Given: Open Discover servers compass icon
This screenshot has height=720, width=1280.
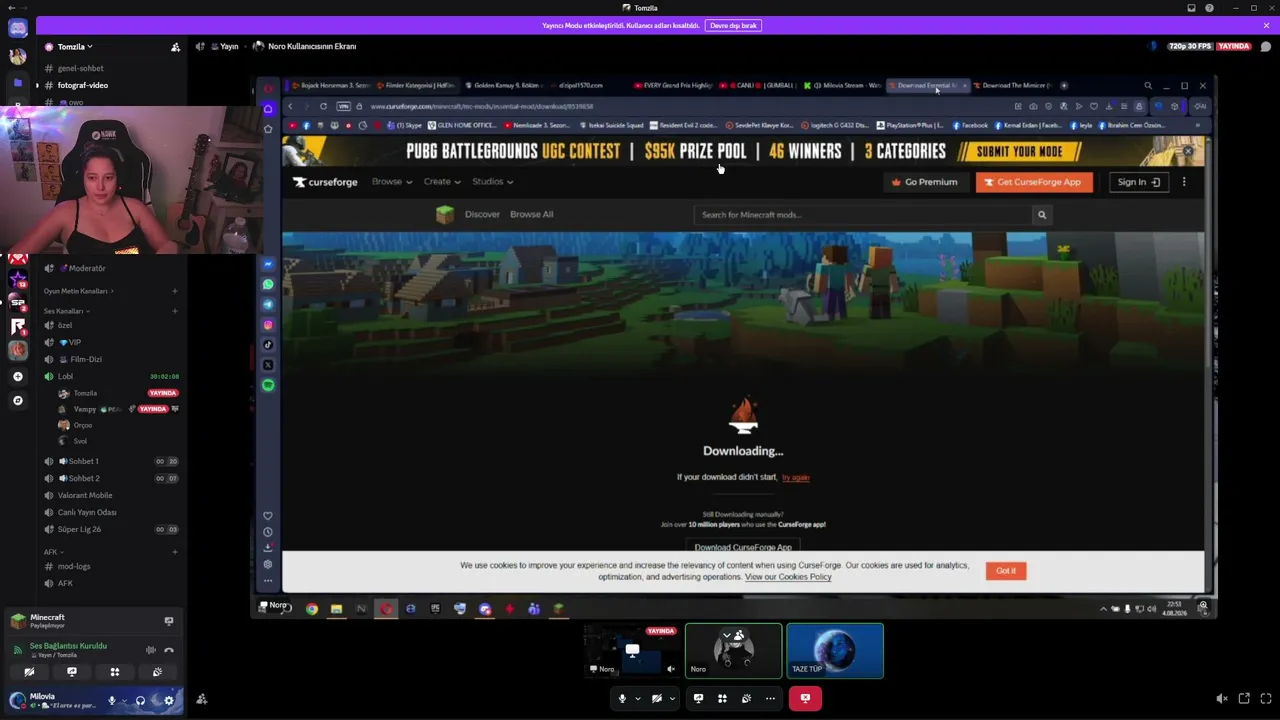Looking at the screenshot, I should (18, 400).
